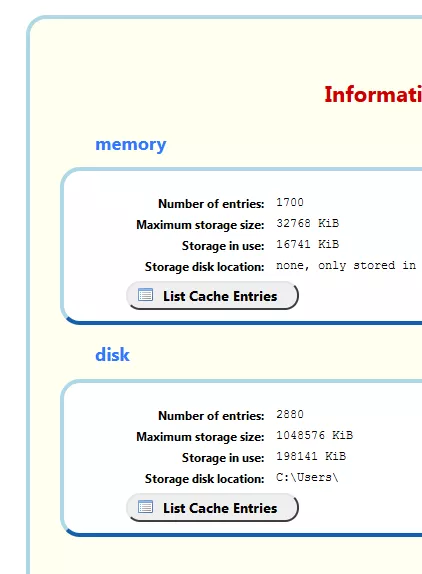Click the list icon in disk's List Cache Entries button
Image resolution: width=422 pixels, height=574 pixels.
coord(145,507)
